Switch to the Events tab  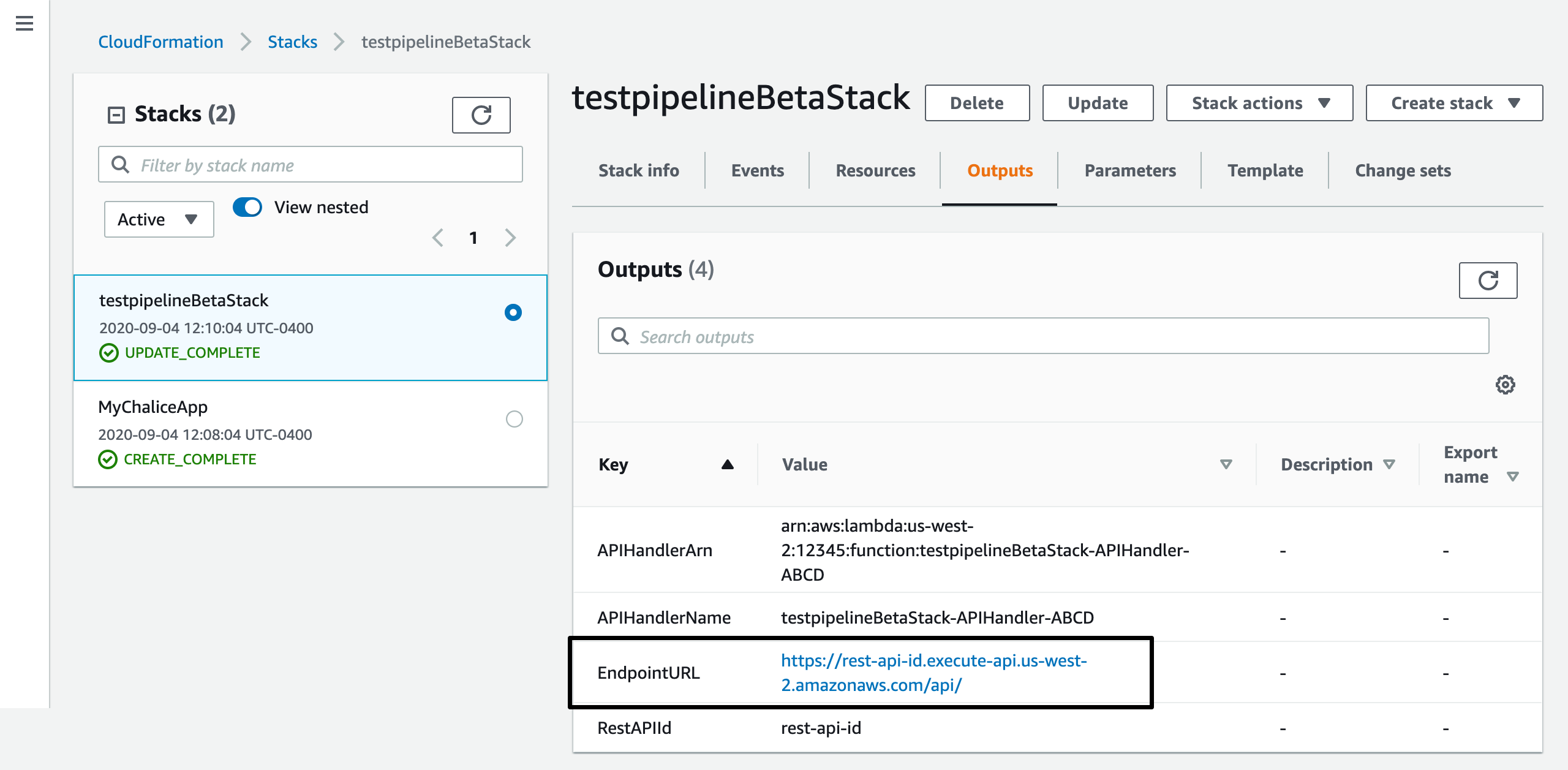tap(757, 170)
